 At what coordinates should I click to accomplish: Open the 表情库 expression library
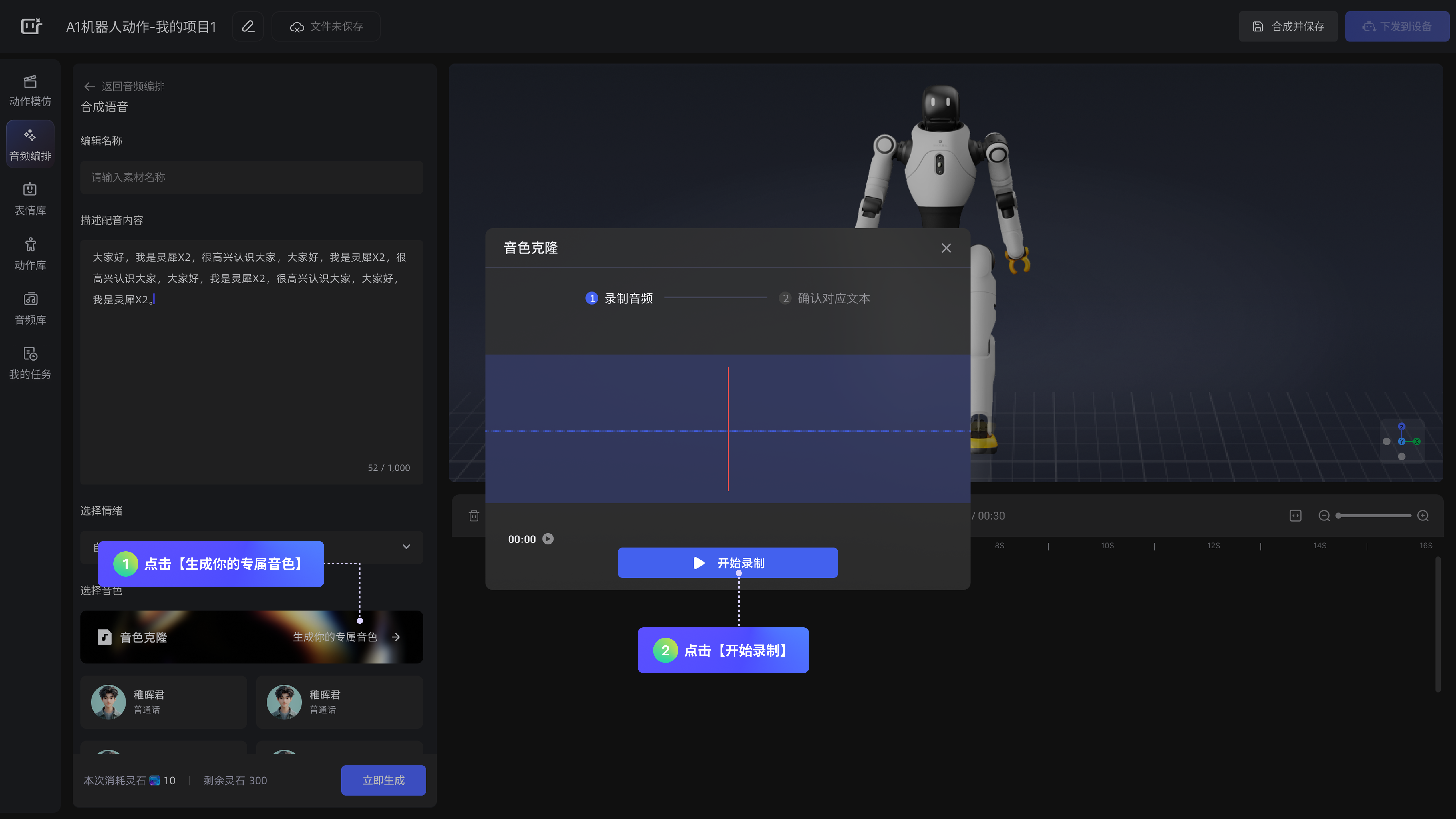[x=30, y=199]
